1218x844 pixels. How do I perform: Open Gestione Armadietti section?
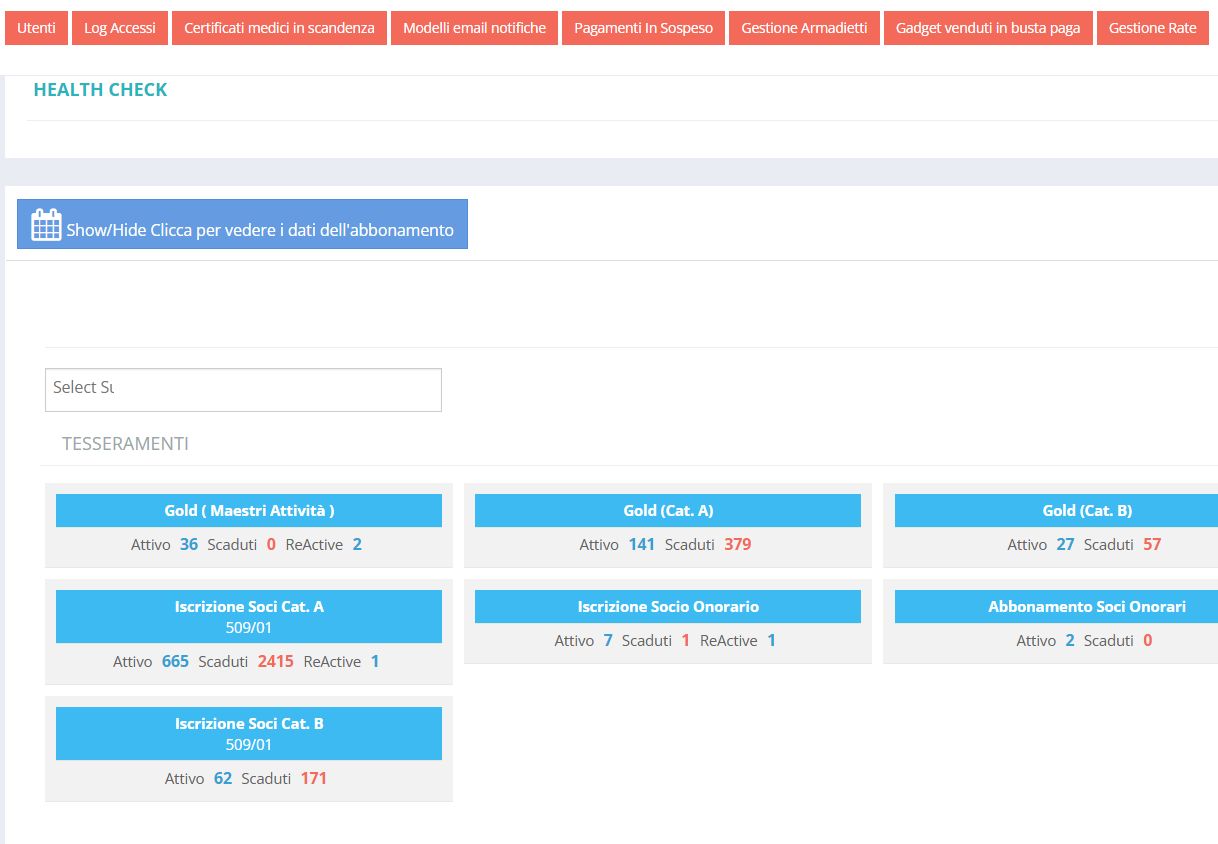[804, 28]
